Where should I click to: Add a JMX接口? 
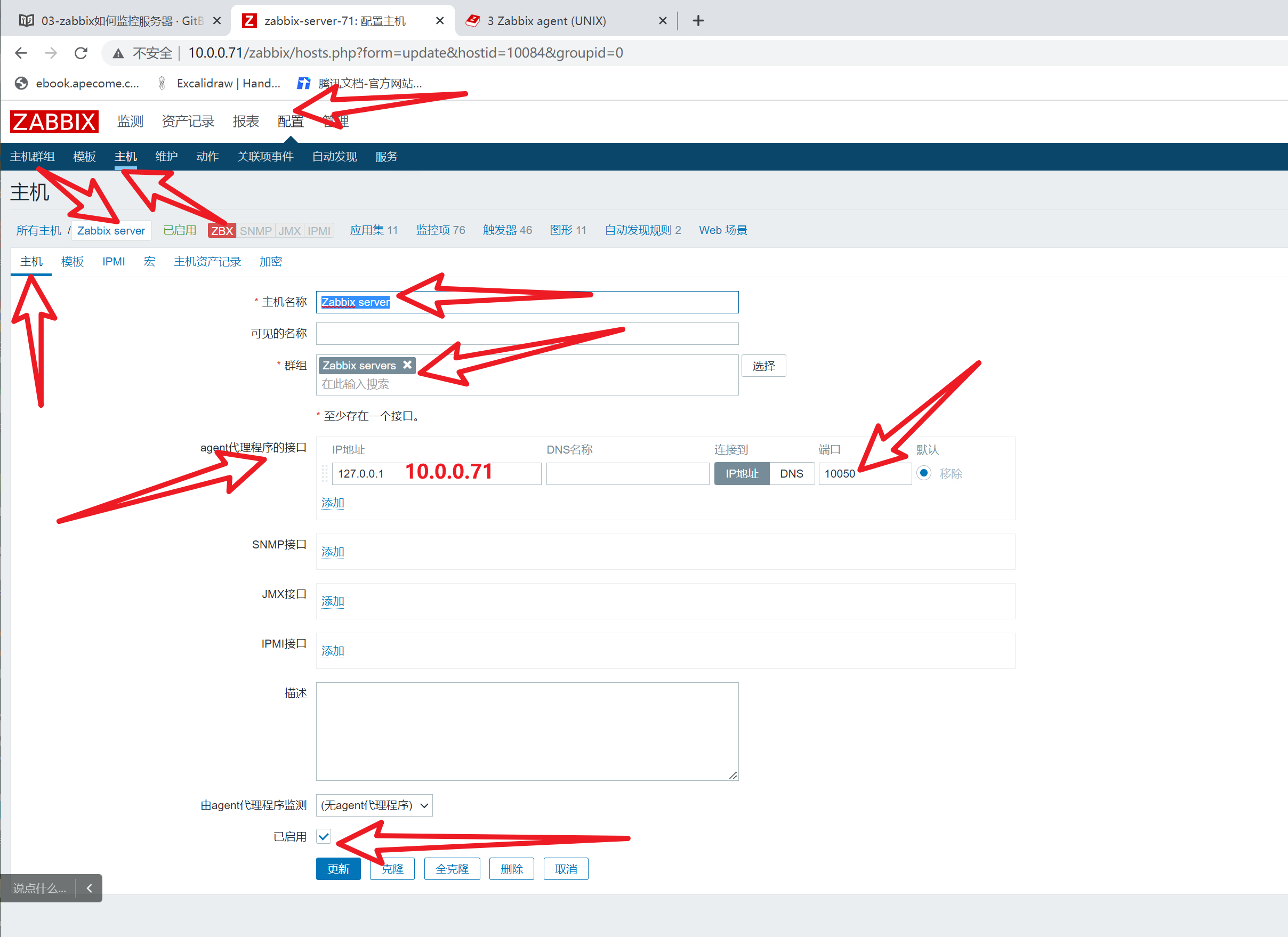[333, 601]
